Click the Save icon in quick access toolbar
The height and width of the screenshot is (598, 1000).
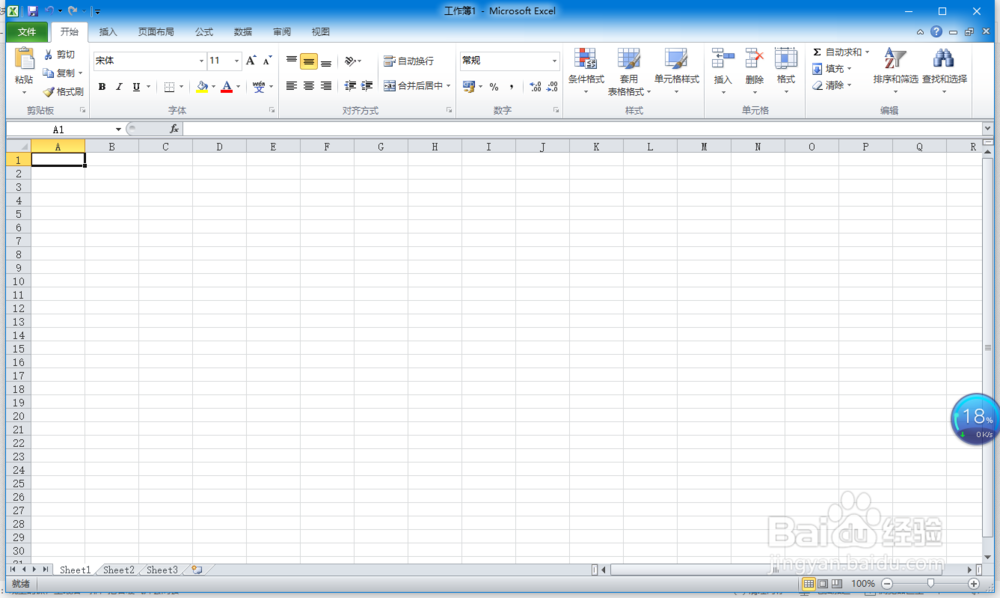tap(33, 11)
